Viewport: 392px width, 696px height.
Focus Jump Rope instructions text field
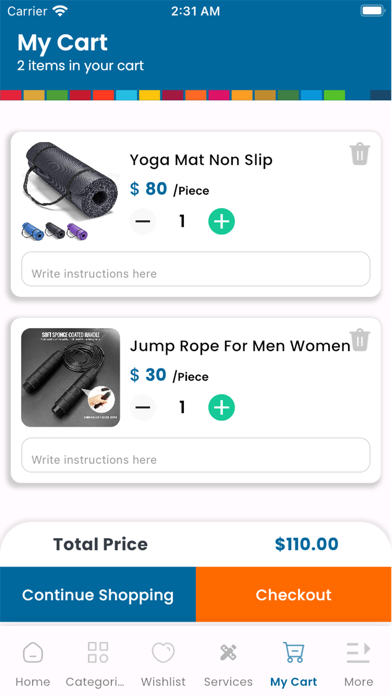(x=196, y=455)
